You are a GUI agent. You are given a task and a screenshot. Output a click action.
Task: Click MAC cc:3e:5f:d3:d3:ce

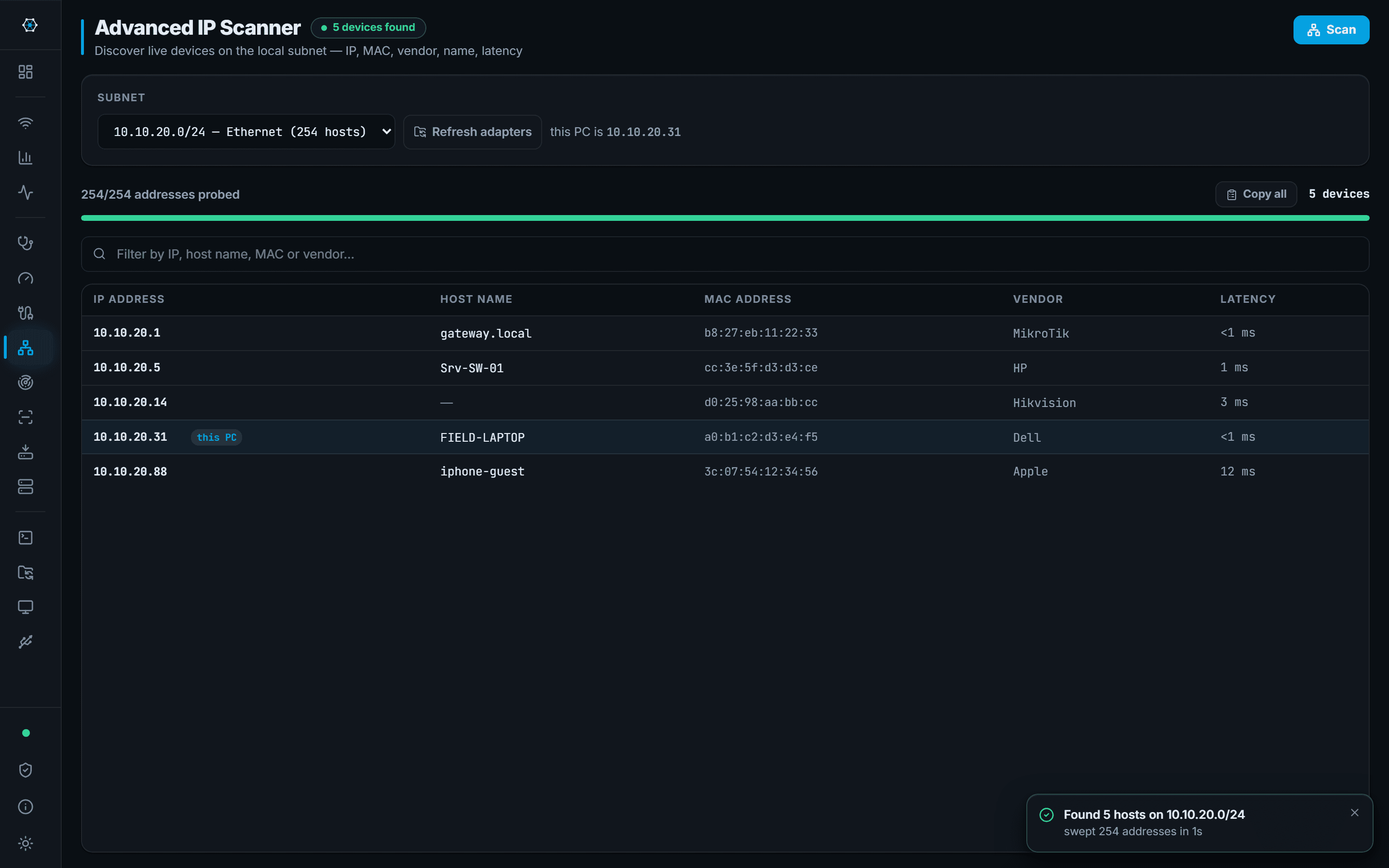point(761,367)
